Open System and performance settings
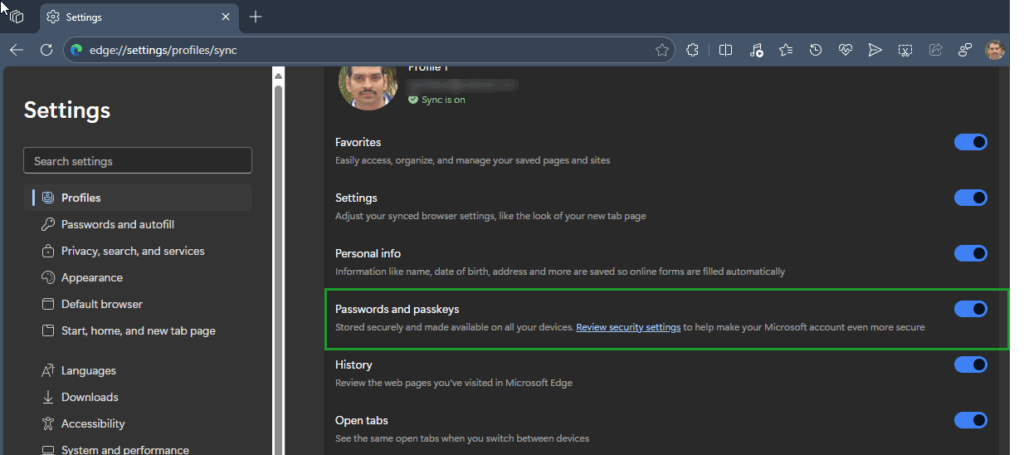 [125, 450]
